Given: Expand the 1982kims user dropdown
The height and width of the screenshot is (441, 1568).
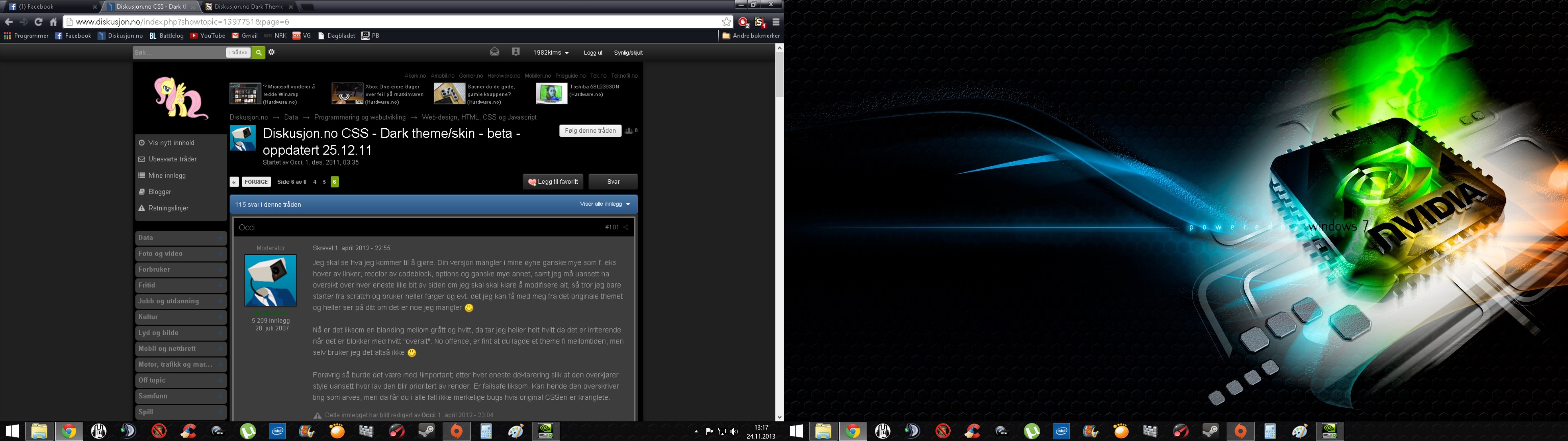Looking at the screenshot, I should coord(551,53).
